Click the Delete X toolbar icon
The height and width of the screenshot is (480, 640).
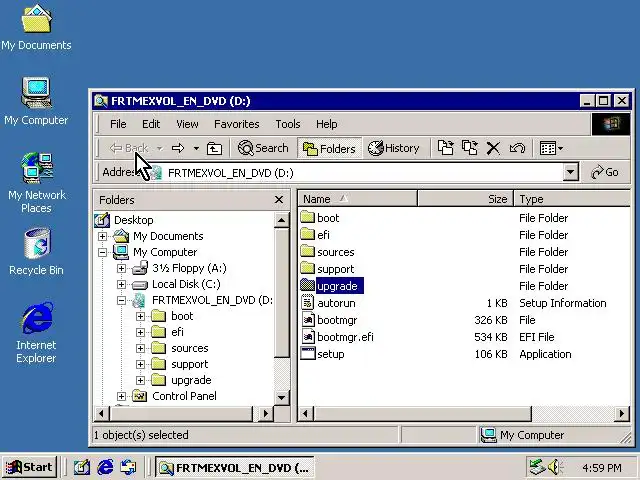tap(493, 148)
